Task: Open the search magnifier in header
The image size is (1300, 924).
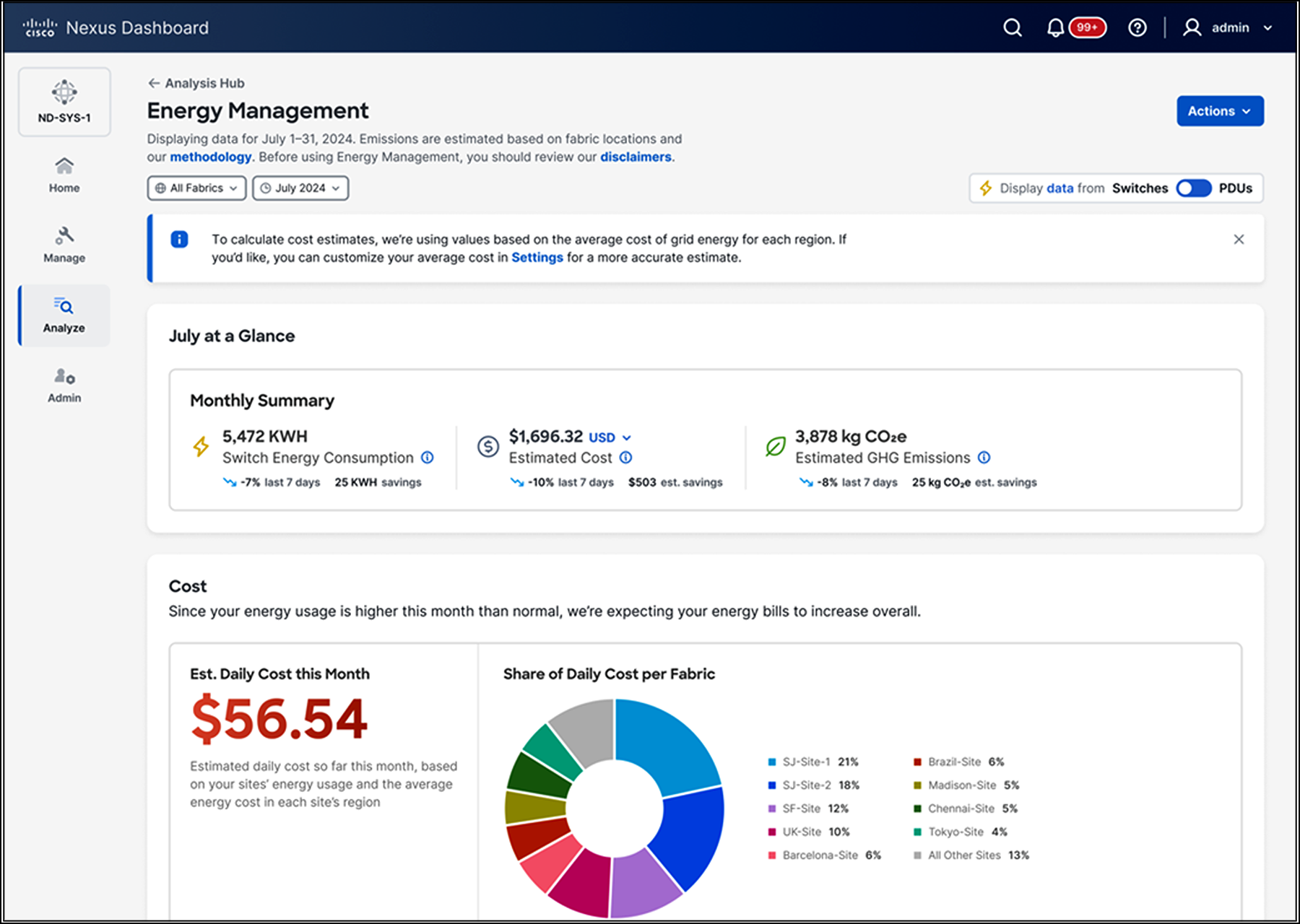Action: 1013,28
